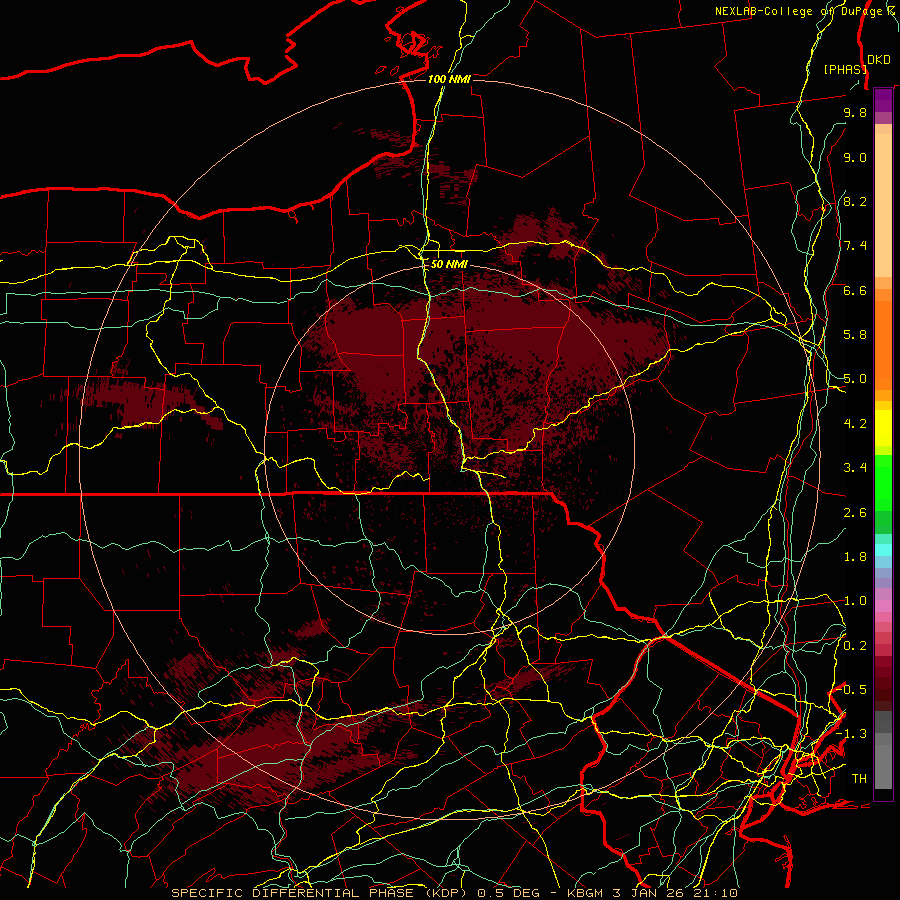The width and height of the screenshot is (900, 900).
Task: Select the 5.0 scale value
Action: (x=855, y=379)
